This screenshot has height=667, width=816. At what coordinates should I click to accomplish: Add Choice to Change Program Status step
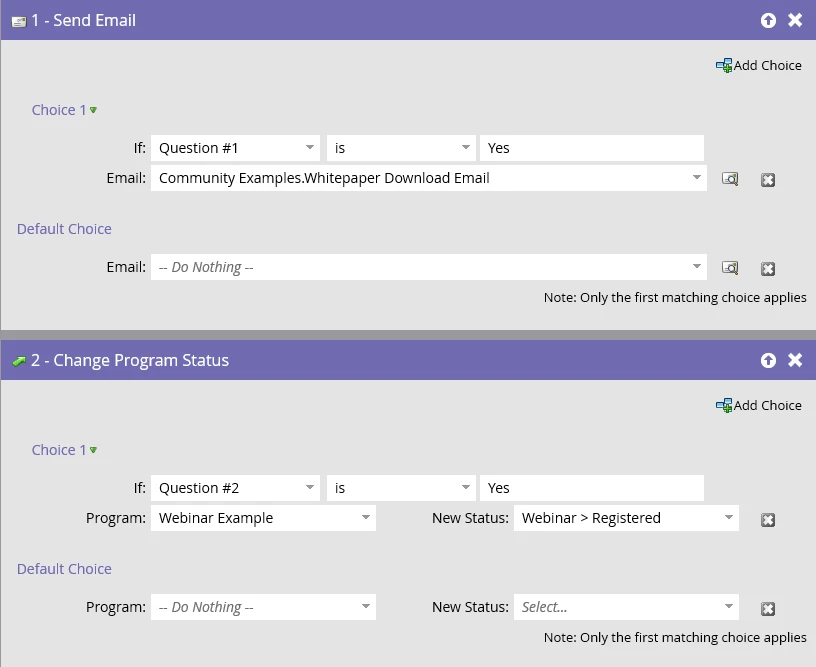pyautogui.click(x=759, y=405)
